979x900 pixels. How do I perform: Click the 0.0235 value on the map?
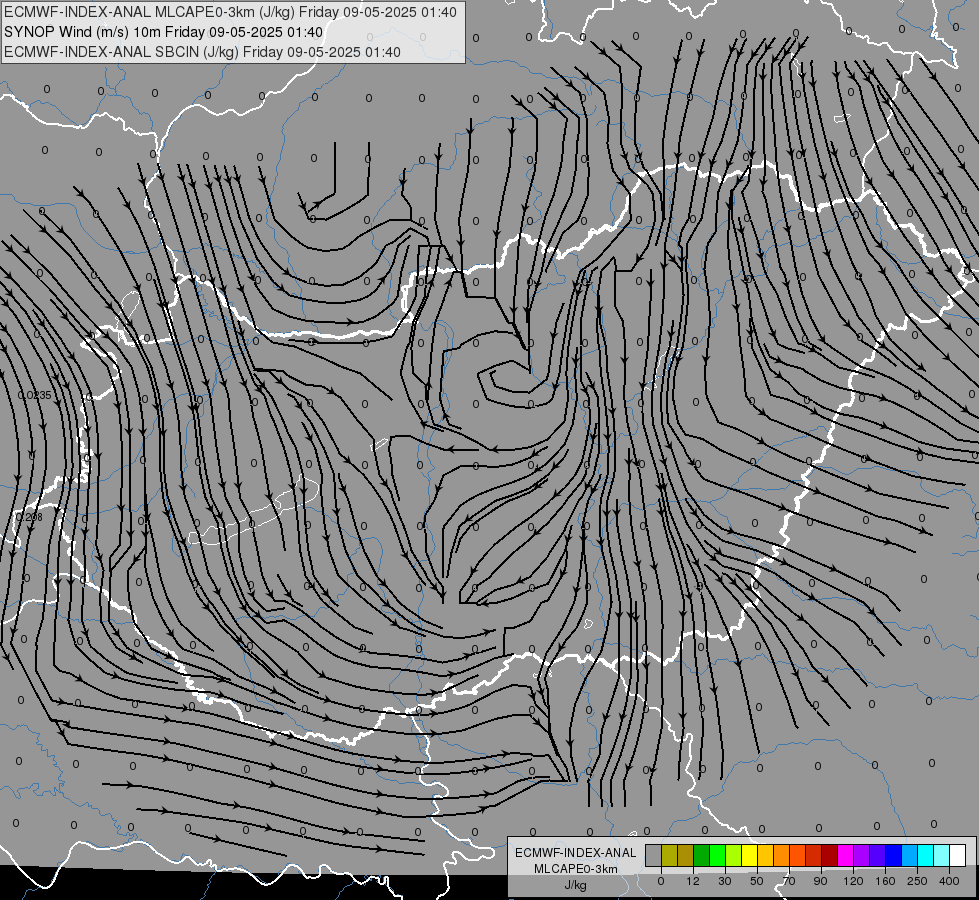(34, 395)
